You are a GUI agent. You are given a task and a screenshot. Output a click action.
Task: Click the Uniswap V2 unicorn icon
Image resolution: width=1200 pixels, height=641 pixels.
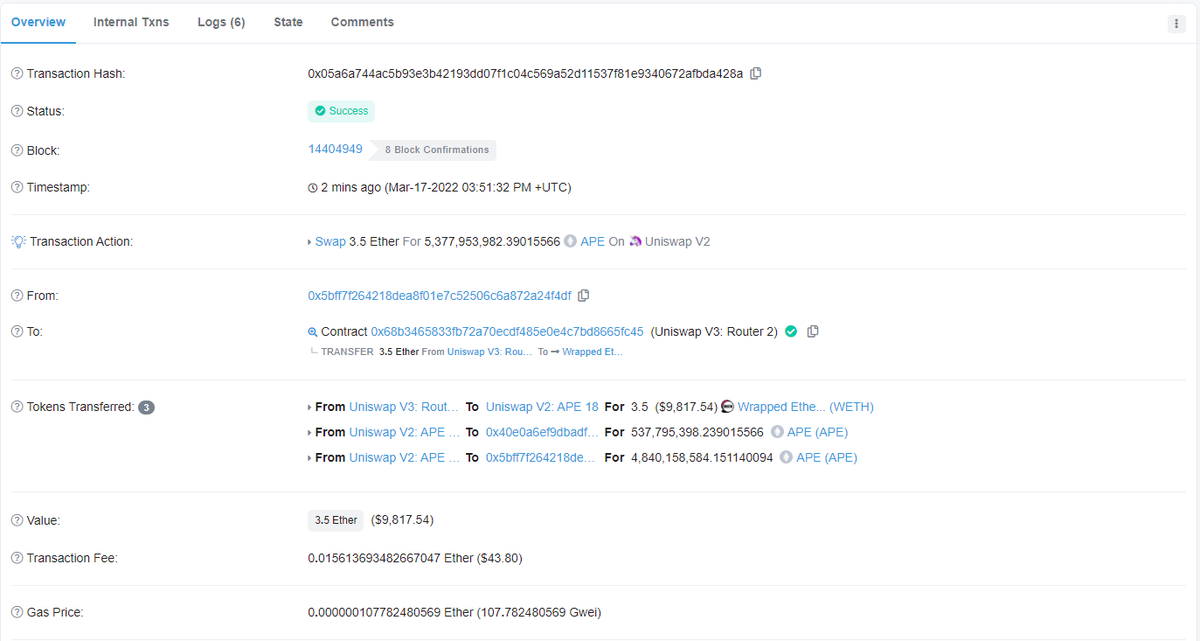[635, 242]
